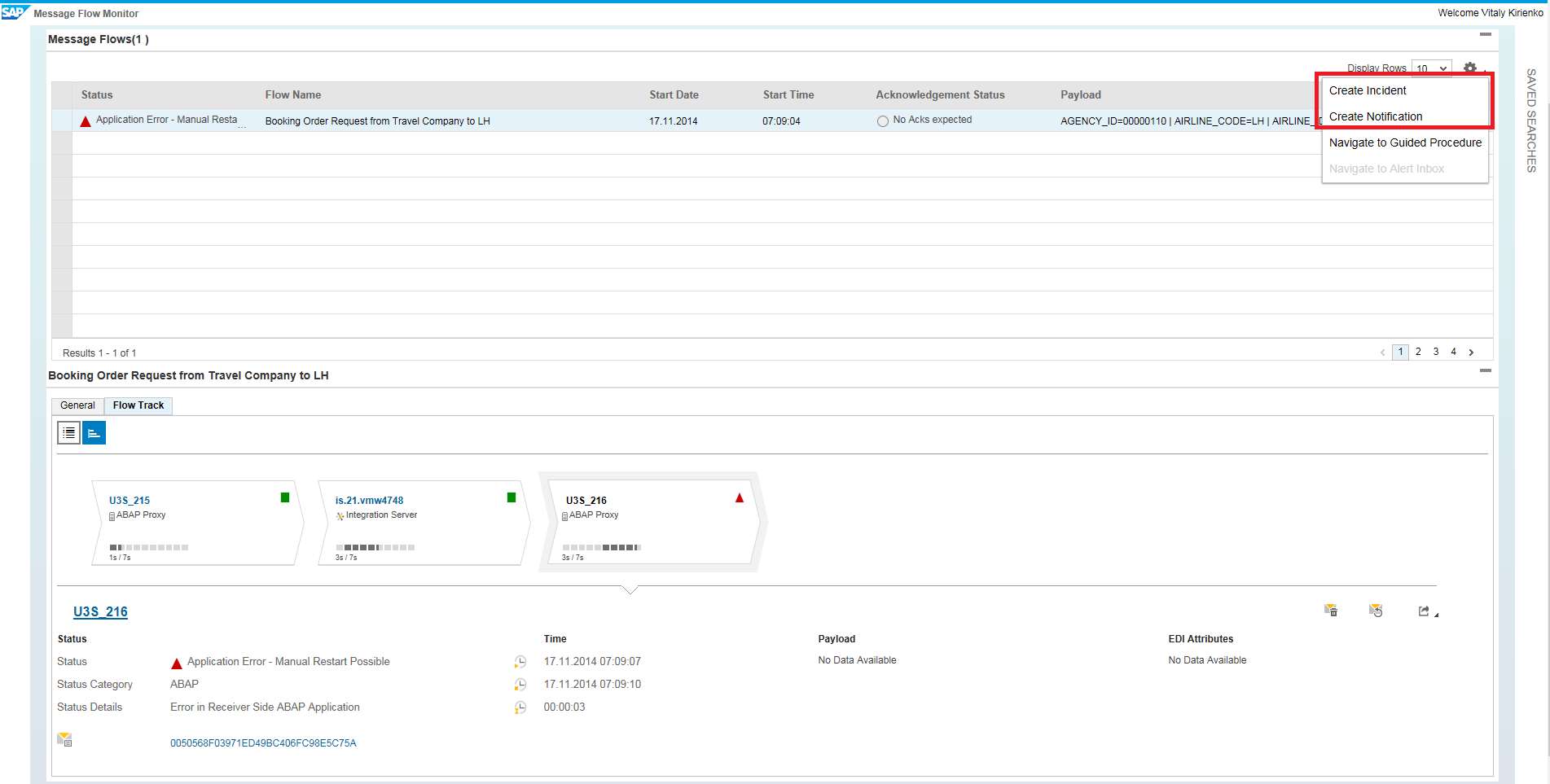Collapse the Booking Order Request details panel
1550x784 pixels.
pyautogui.click(x=1486, y=370)
